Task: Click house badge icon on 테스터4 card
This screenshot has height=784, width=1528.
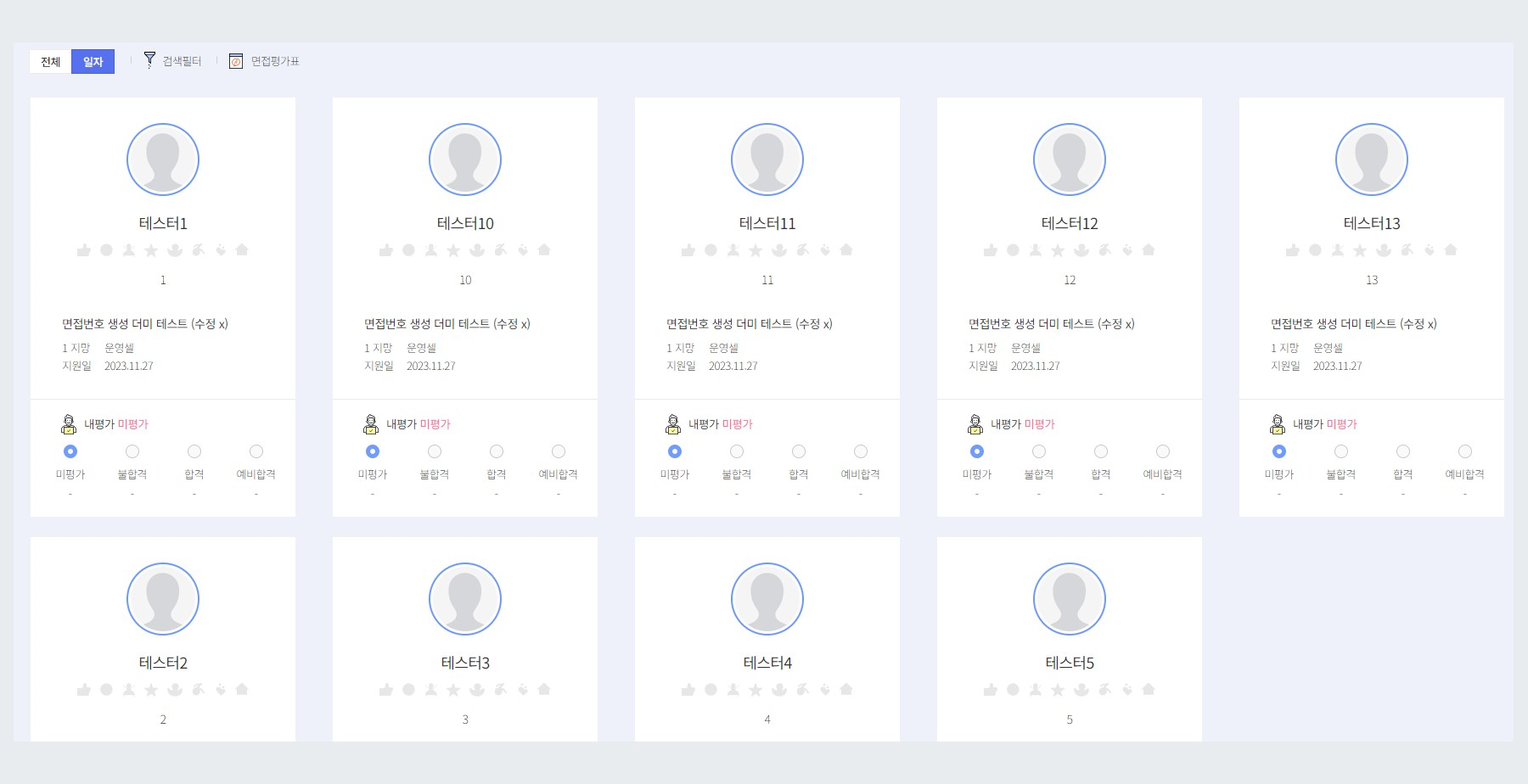Action: click(x=846, y=689)
